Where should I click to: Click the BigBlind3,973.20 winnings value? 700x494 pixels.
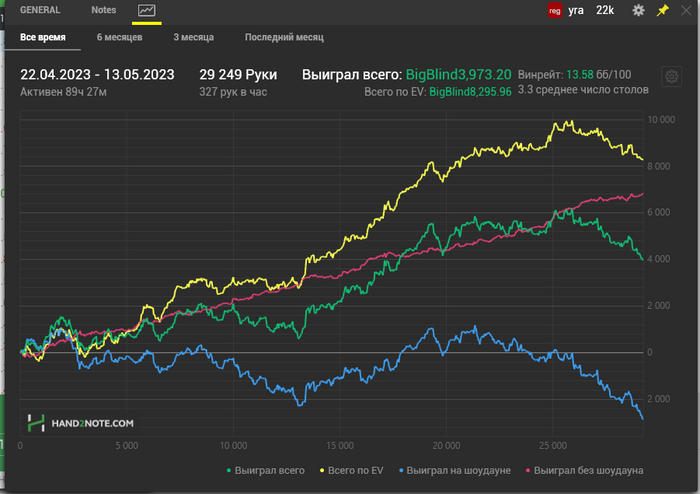click(458, 75)
